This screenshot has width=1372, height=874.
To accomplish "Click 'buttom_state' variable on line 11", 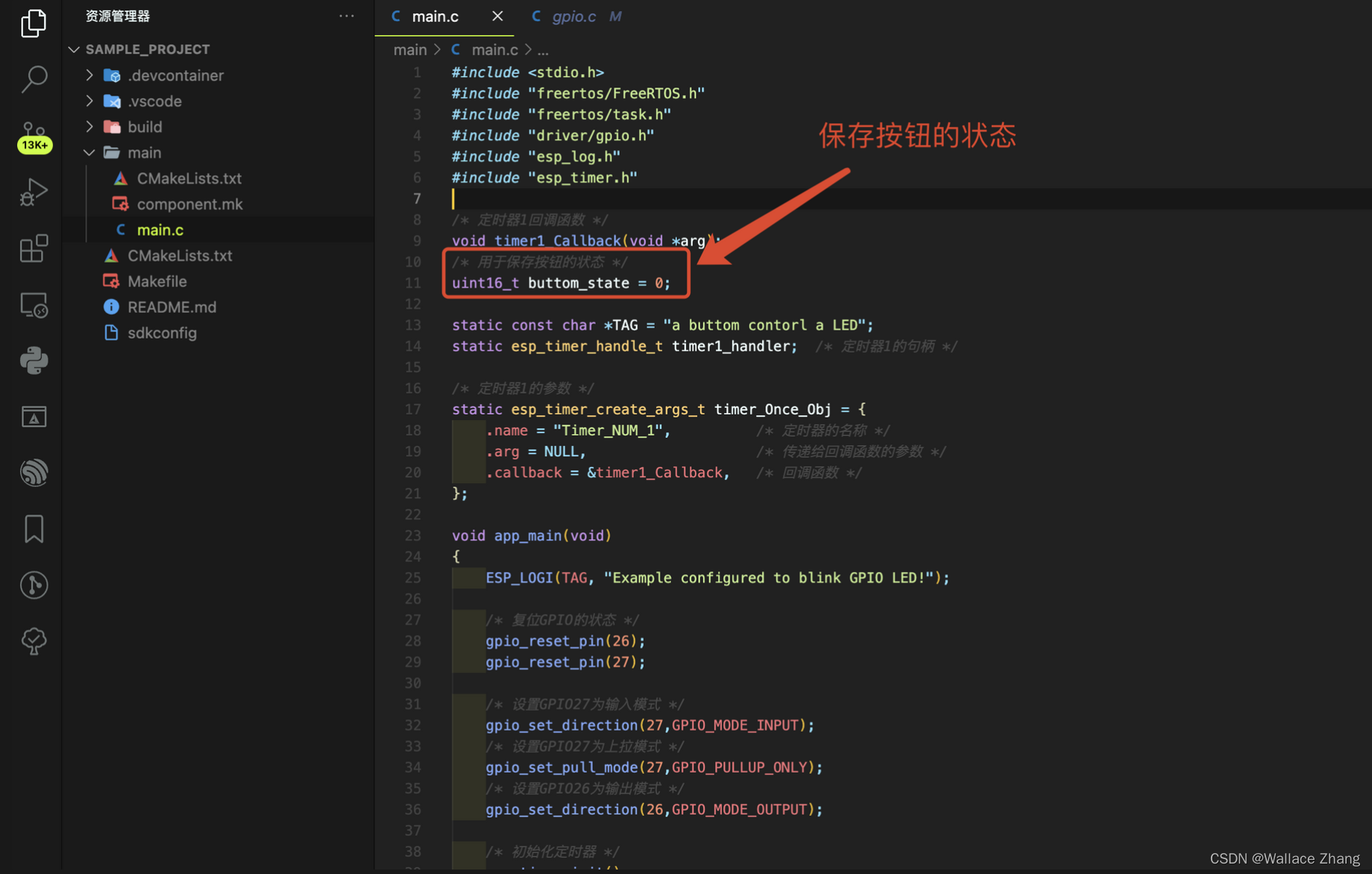I will point(579,283).
